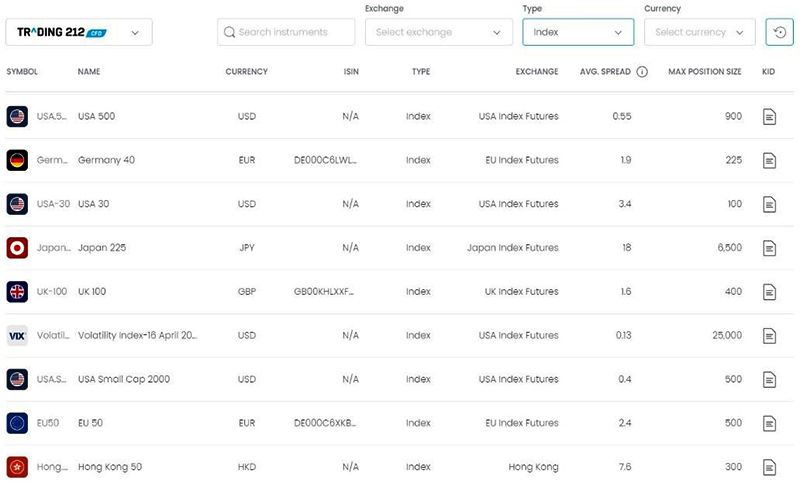Click the 6,500 max position size value

click(730, 248)
